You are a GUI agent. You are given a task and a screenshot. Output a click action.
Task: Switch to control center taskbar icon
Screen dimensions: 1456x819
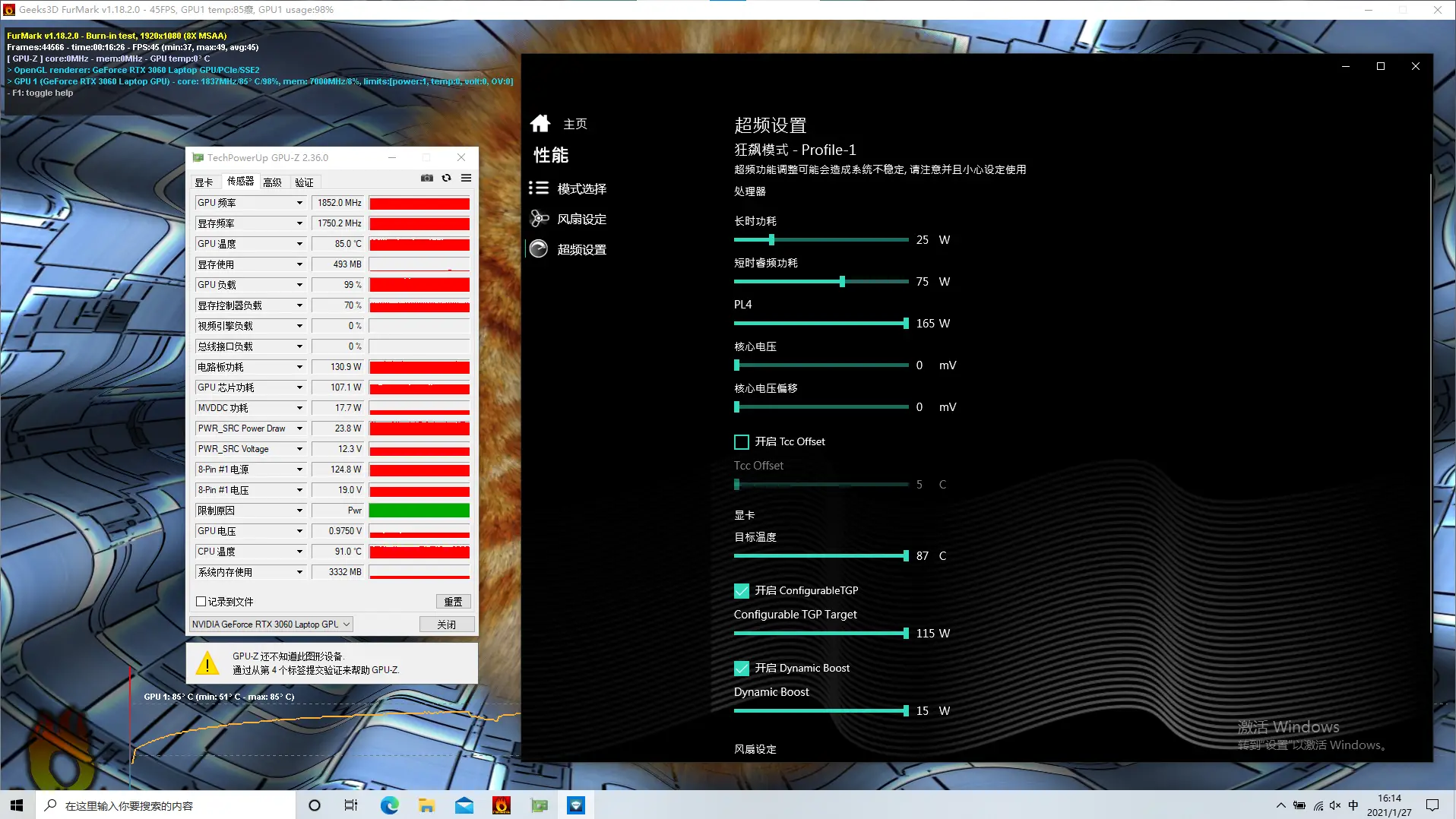[576, 805]
